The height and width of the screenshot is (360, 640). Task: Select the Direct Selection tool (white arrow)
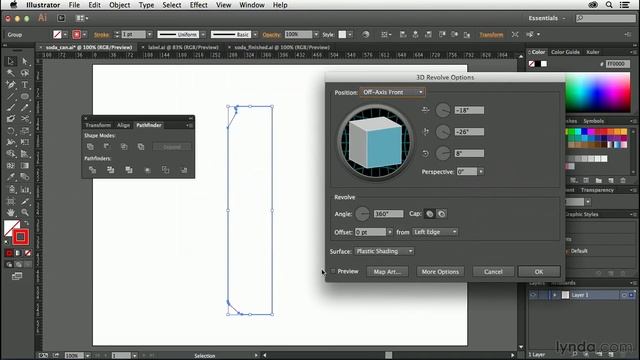coord(25,61)
